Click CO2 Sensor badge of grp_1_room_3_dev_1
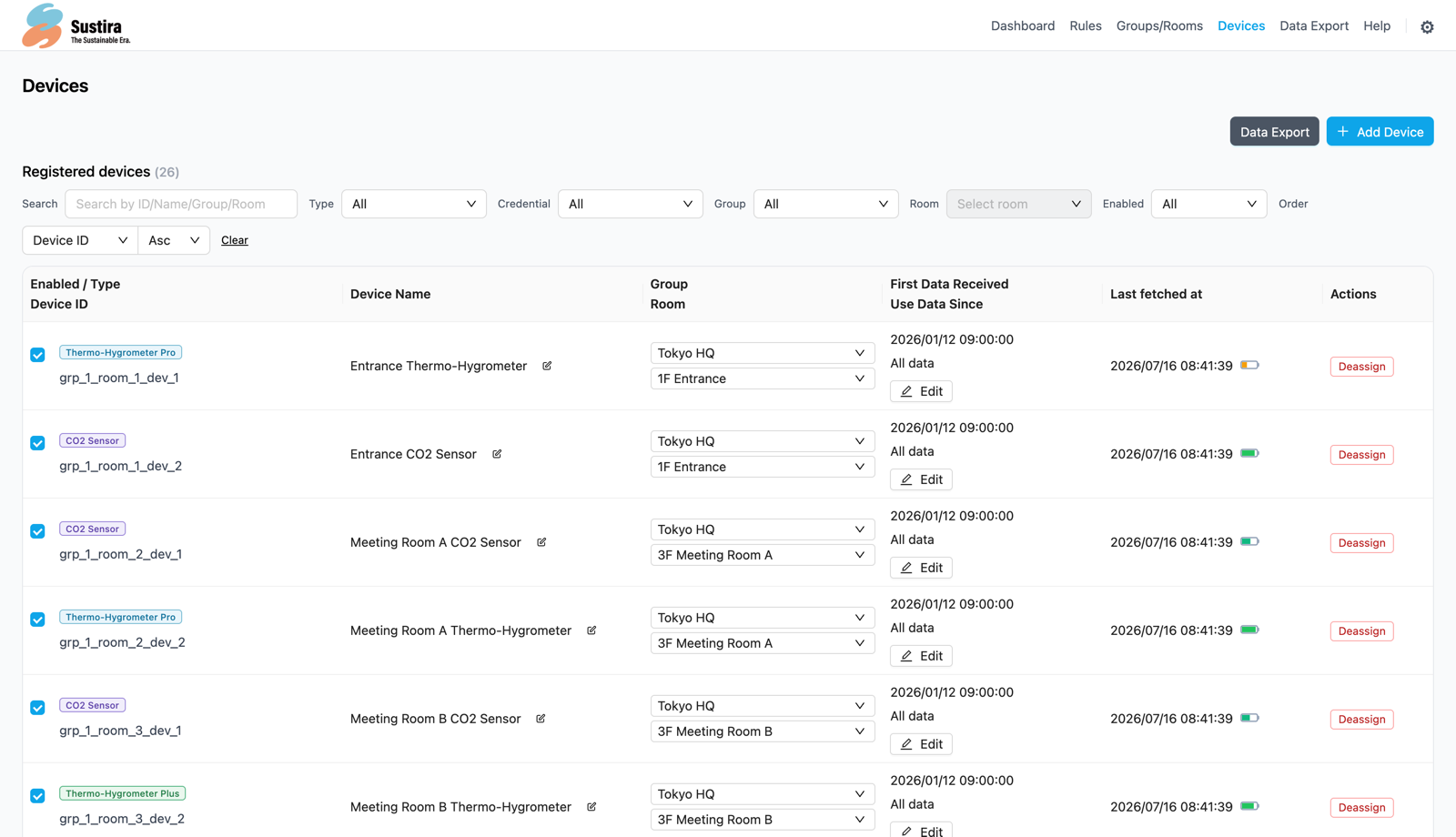Screen dimensions: 1456x837 pyautogui.click(x=92, y=705)
